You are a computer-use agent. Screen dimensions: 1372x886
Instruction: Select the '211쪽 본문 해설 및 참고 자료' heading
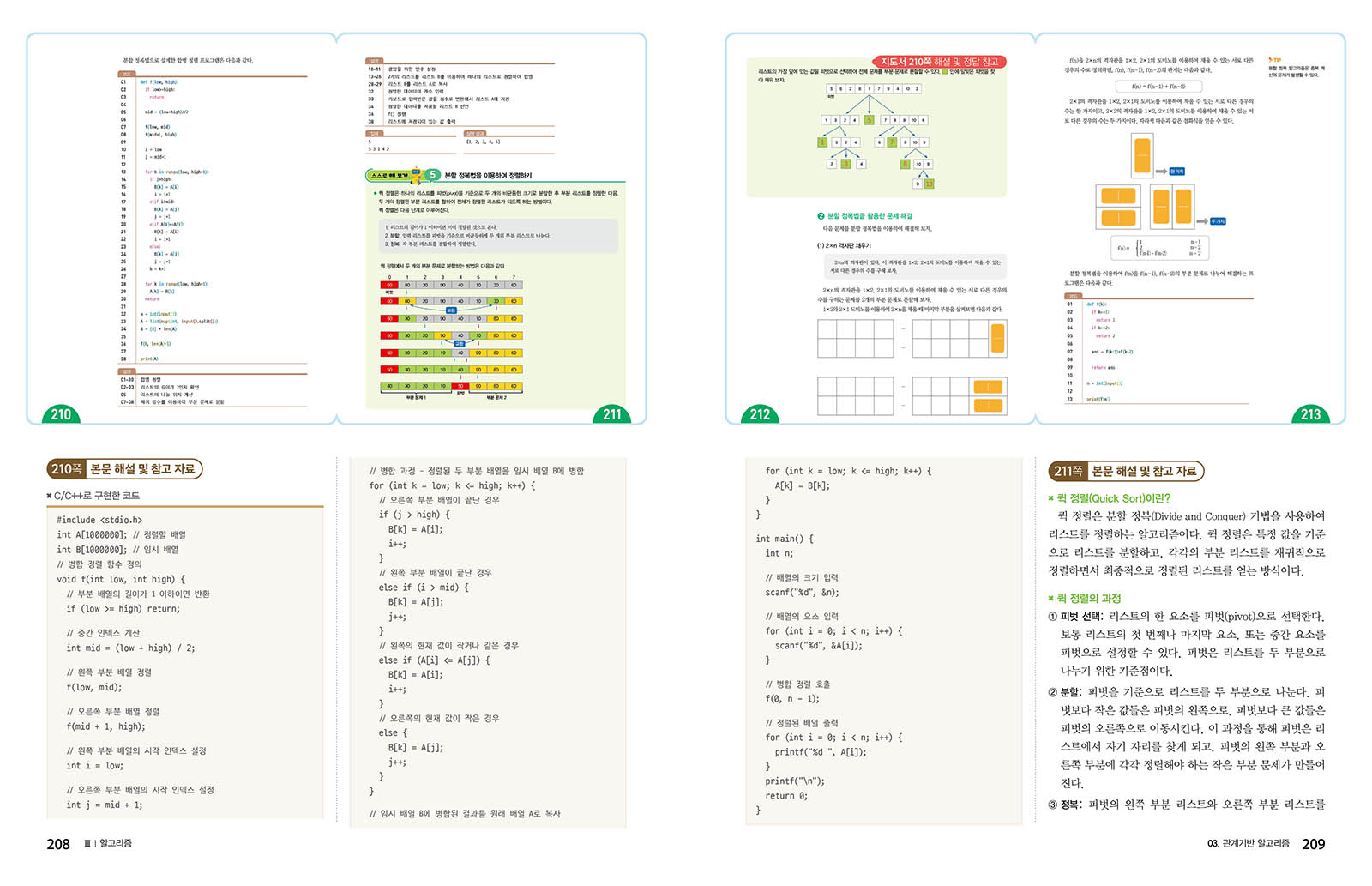click(x=1126, y=471)
